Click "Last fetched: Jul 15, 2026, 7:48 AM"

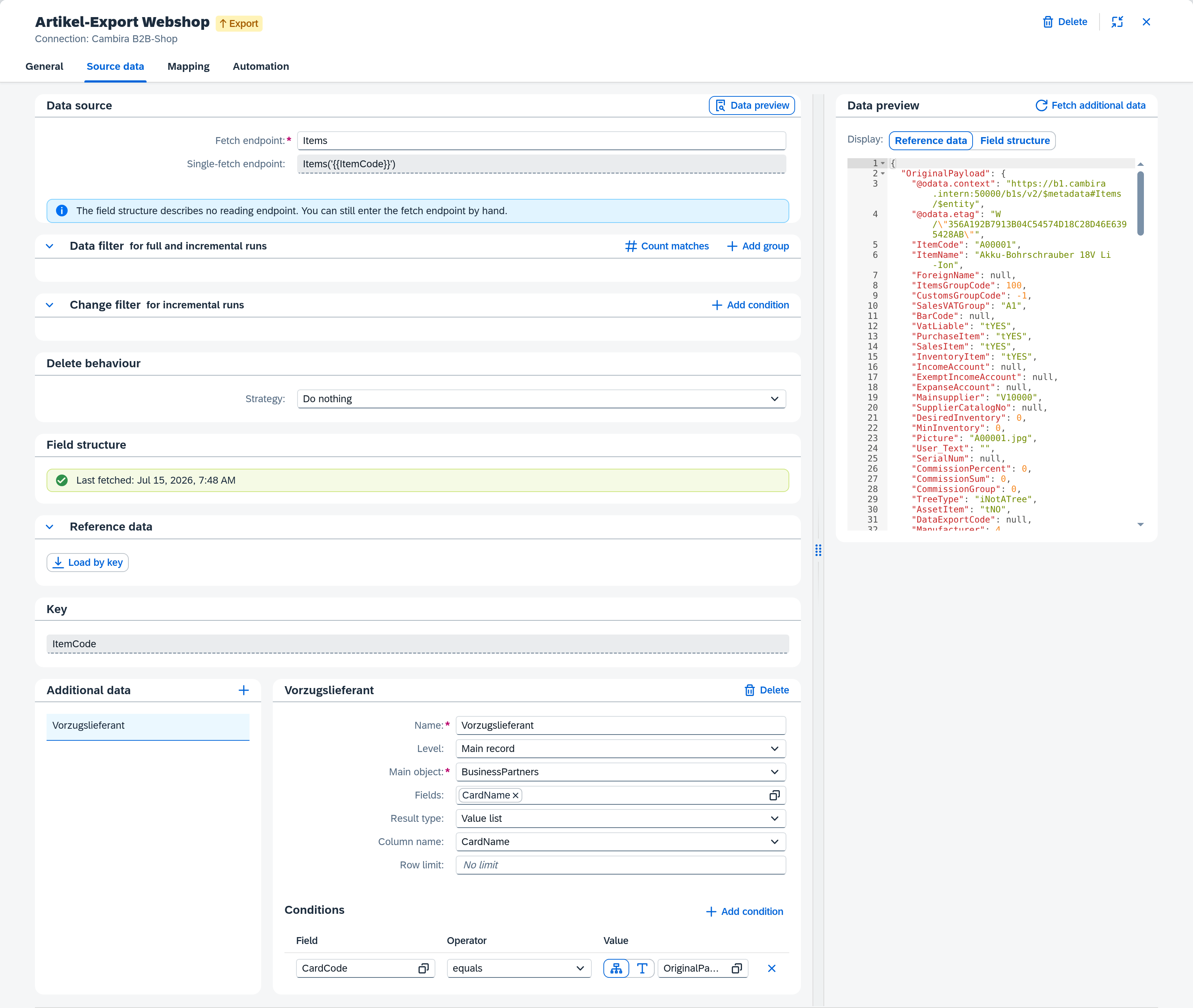[156, 481]
